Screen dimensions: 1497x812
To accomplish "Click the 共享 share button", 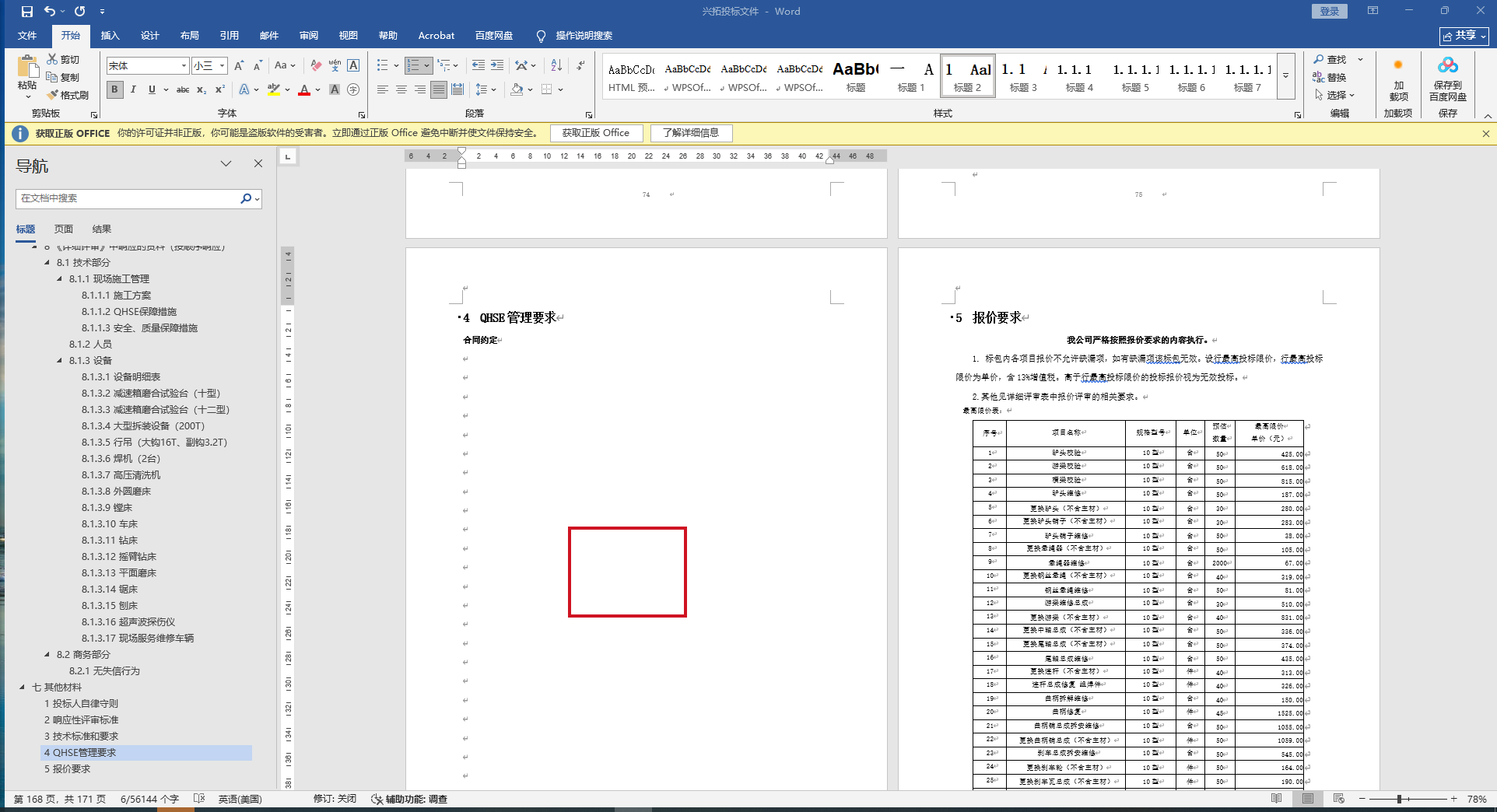I will click(1464, 36).
